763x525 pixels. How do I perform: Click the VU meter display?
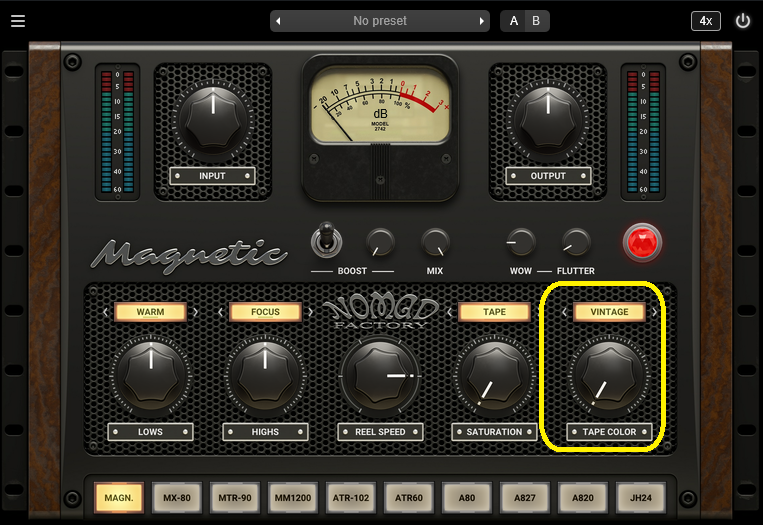pyautogui.click(x=380, y=106)
